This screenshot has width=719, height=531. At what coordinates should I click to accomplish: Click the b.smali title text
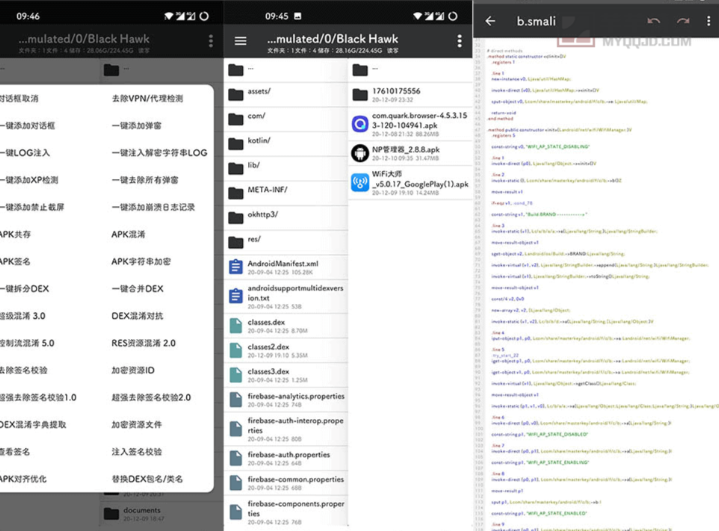click(536, 21)
